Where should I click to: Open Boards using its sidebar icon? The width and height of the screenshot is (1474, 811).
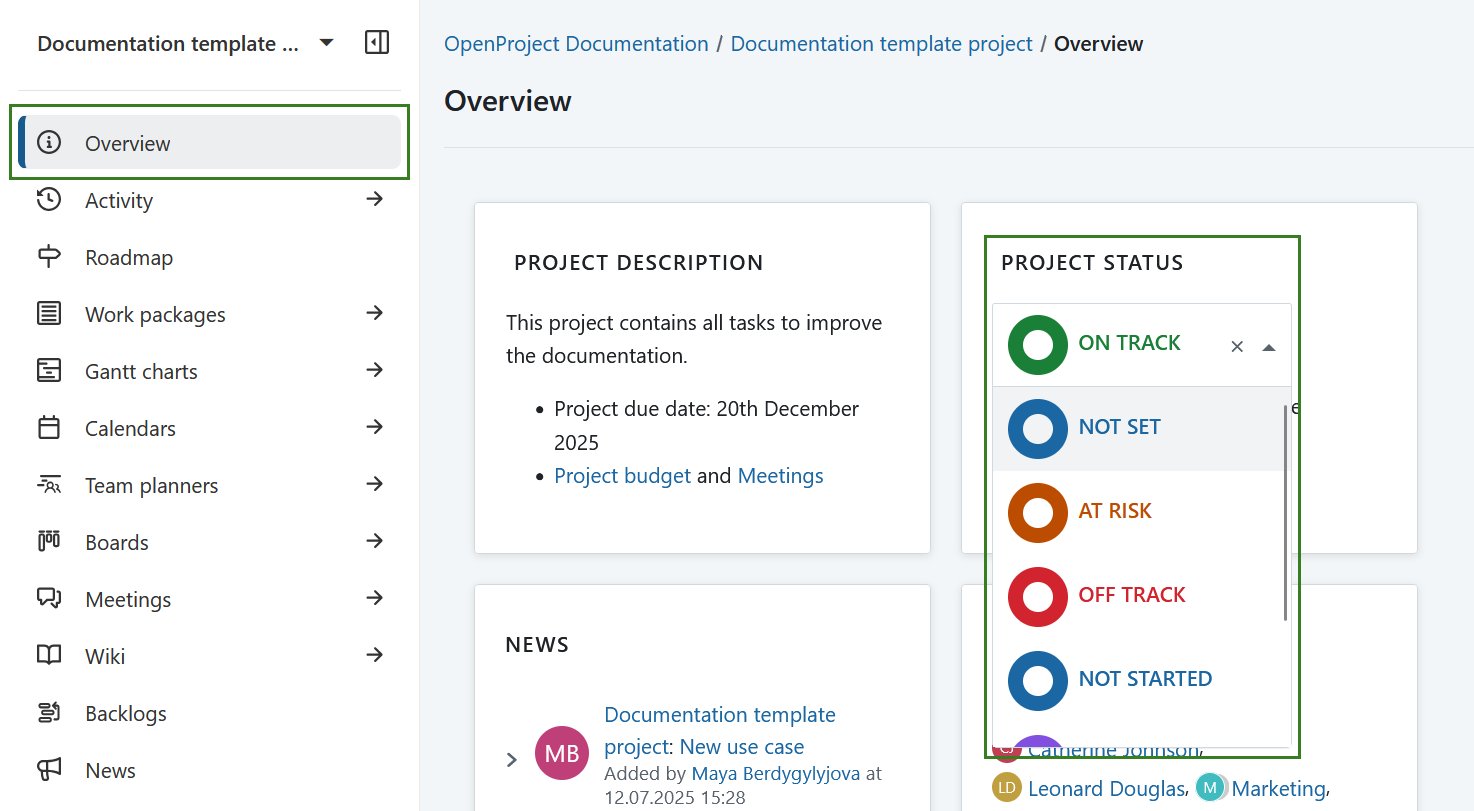48,541
